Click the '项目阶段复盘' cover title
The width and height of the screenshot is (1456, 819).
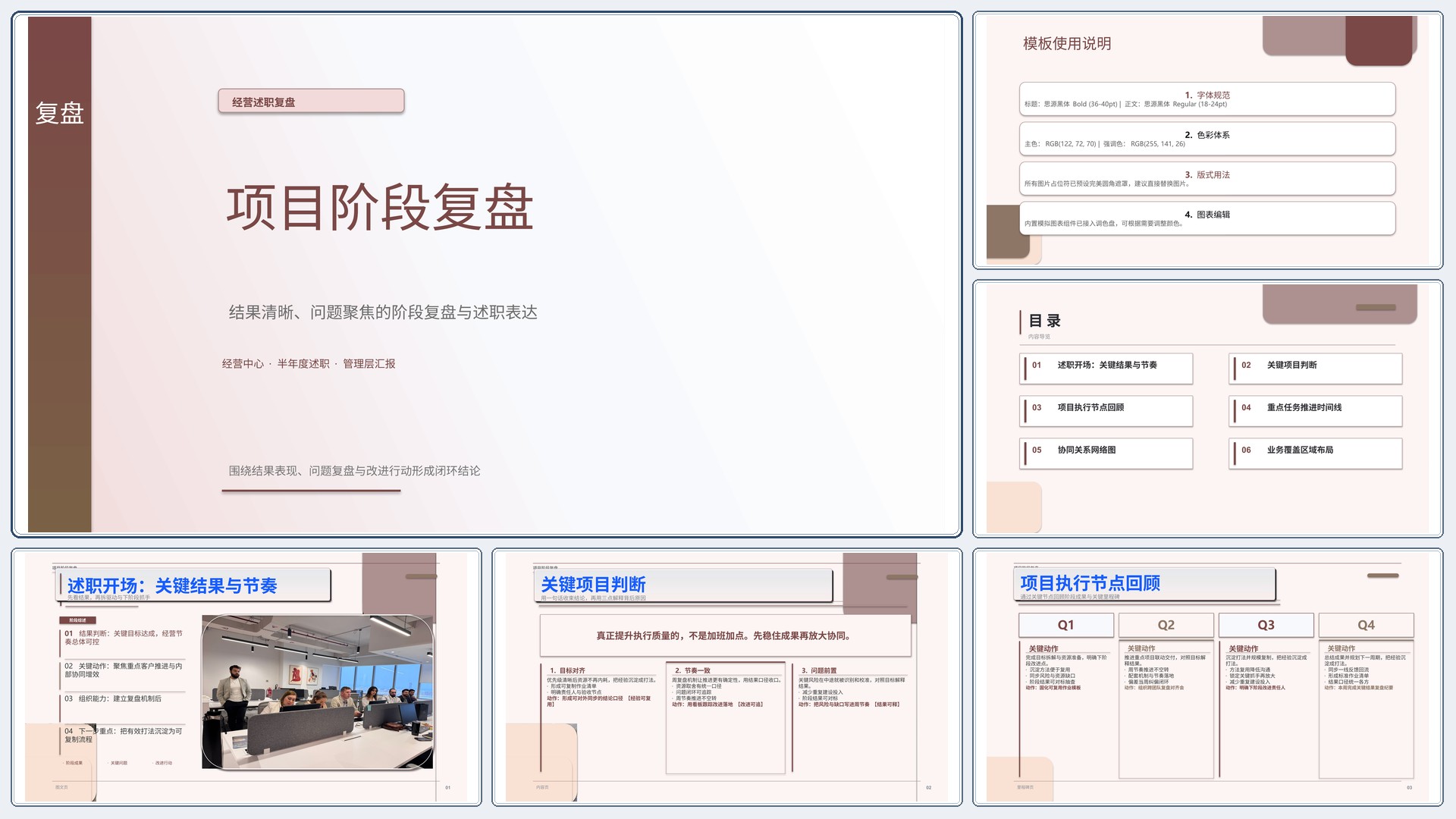[380, 208]
